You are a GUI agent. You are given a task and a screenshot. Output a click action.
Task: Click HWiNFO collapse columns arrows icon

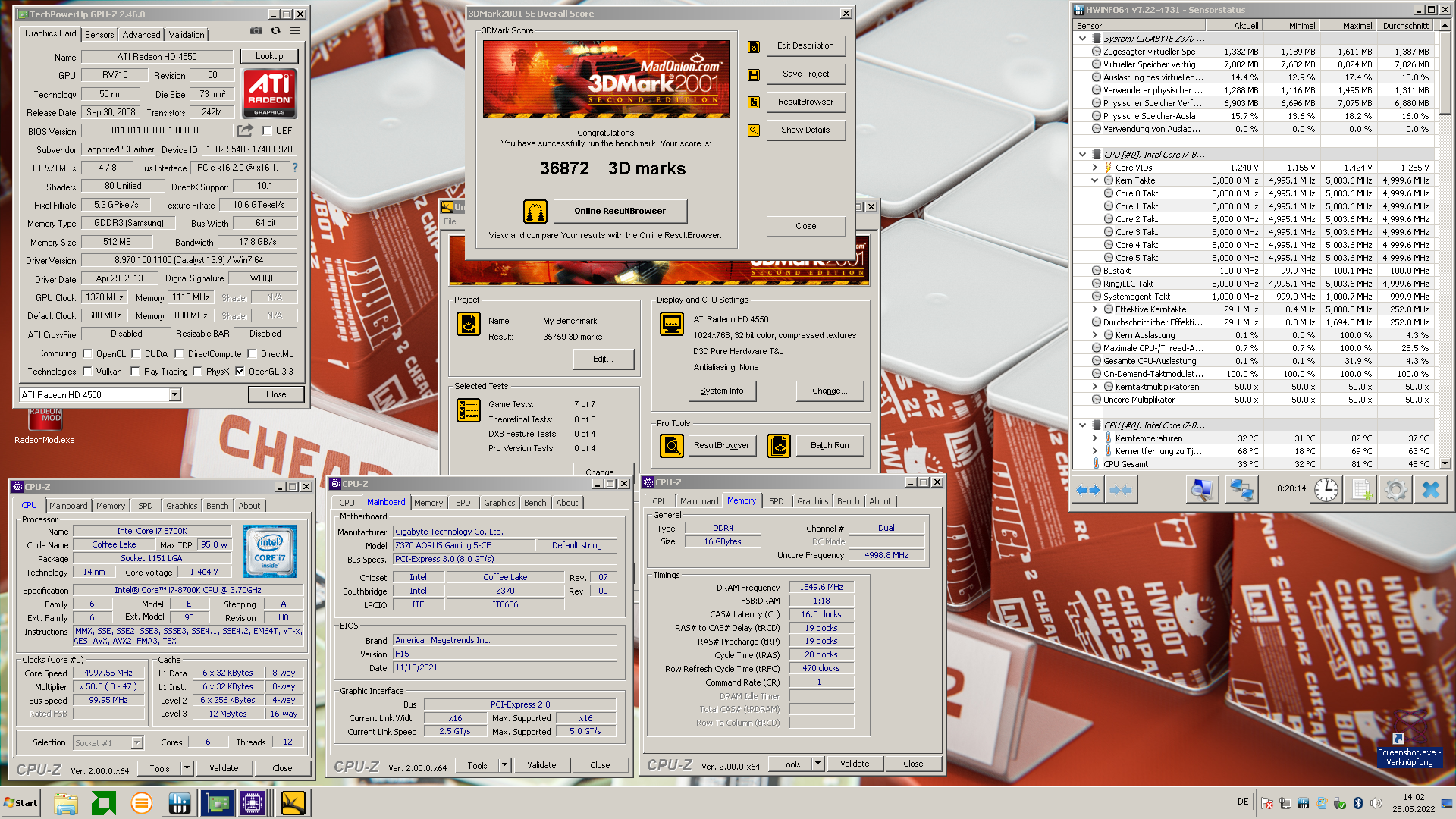[1120, 490]
